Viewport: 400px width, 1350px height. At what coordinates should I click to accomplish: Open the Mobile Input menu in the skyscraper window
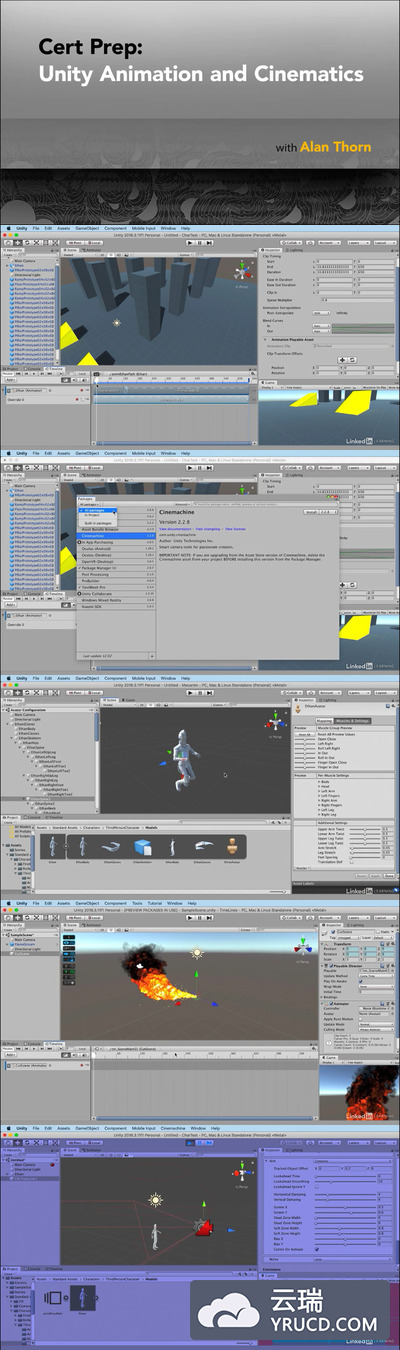pos(144,228)
